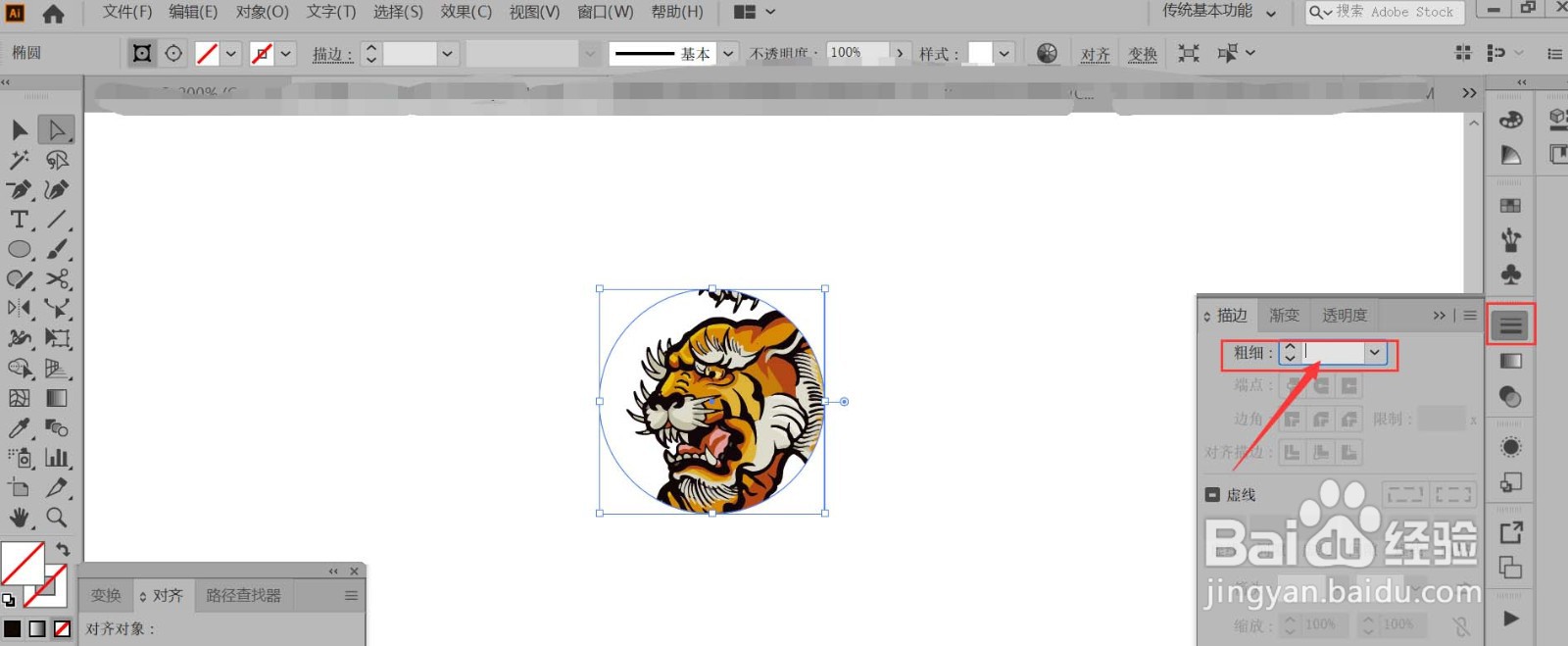Select the Hand tool
1568x646 pixels.
20,517
